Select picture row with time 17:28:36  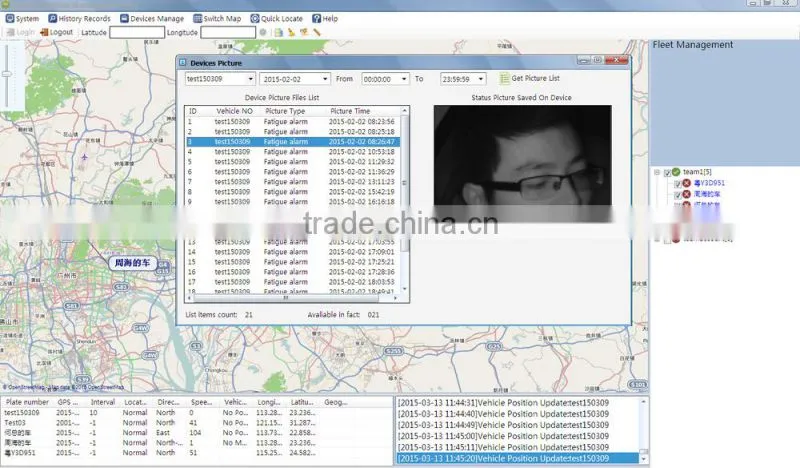click(293, 272)
